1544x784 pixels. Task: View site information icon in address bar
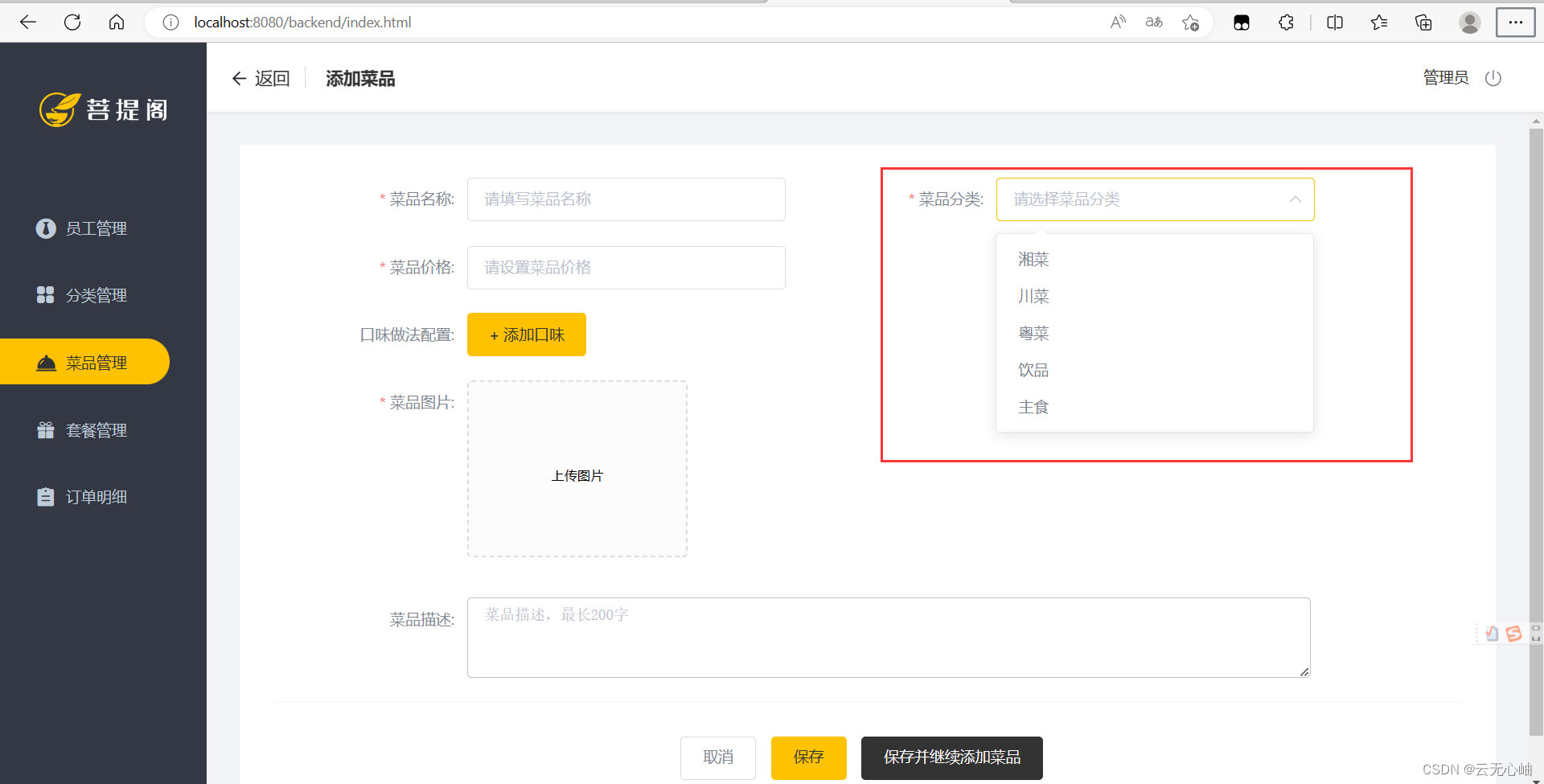pos(170,23)
